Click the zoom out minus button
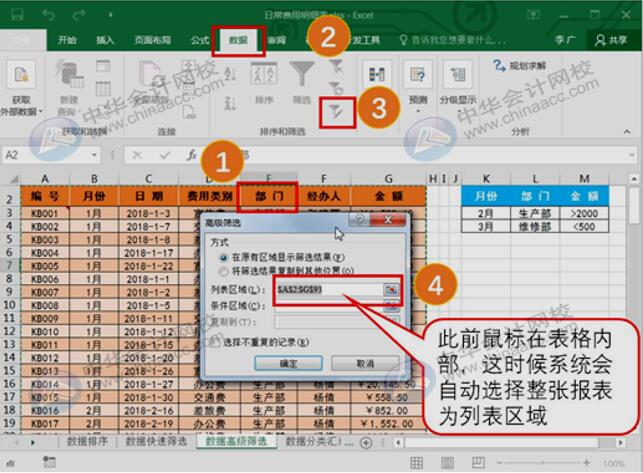The width and height of the screenshot is (643, 473). [x=499, y=463]
